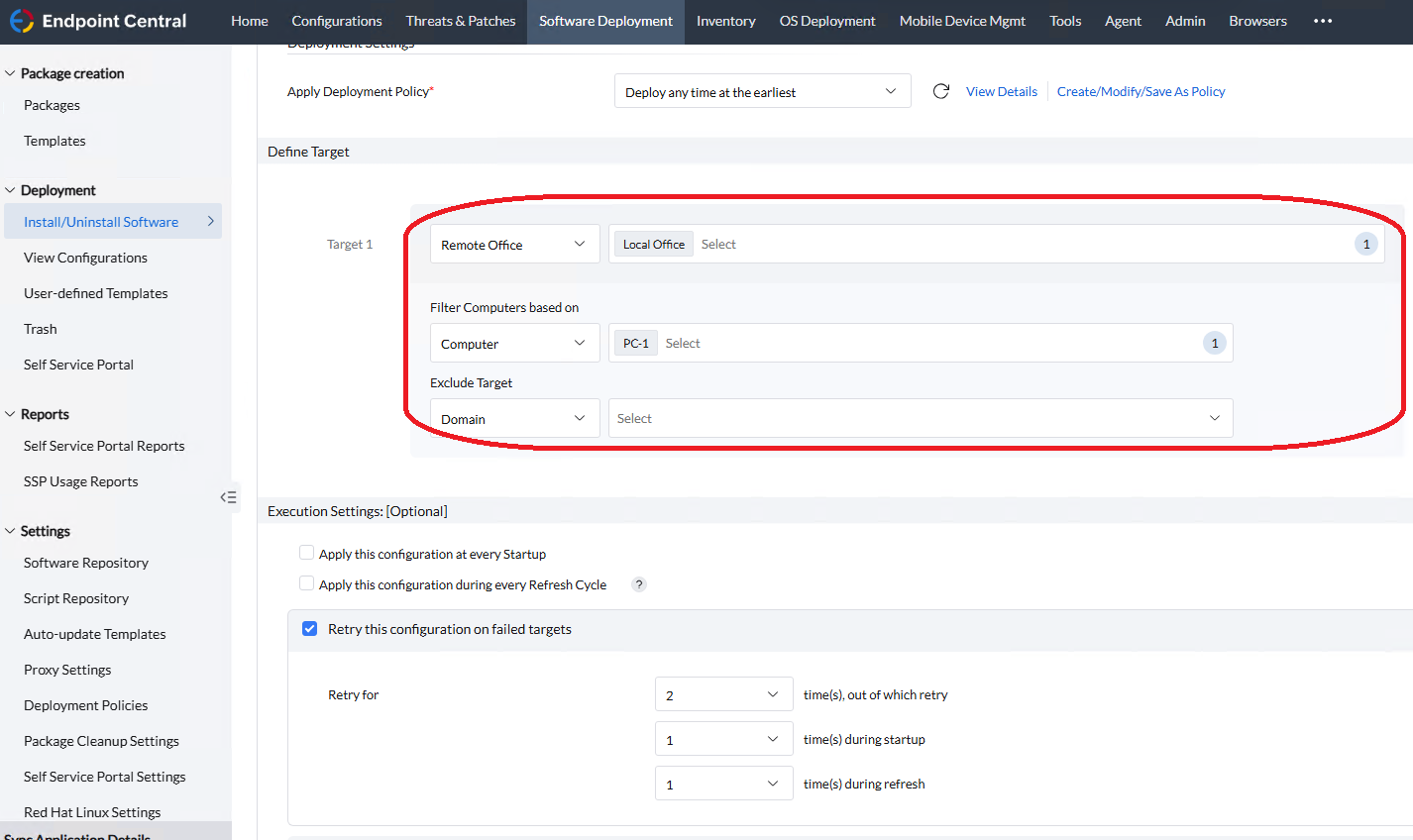Click the Computer filter count badge
The width and height of the screenshot is (1413, 840).
(1214, 343)
